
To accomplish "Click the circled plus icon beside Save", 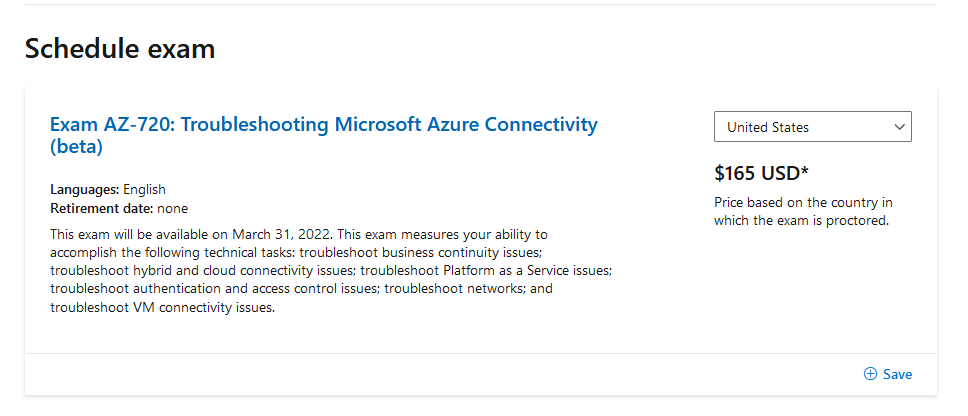I will pos(870,374).
